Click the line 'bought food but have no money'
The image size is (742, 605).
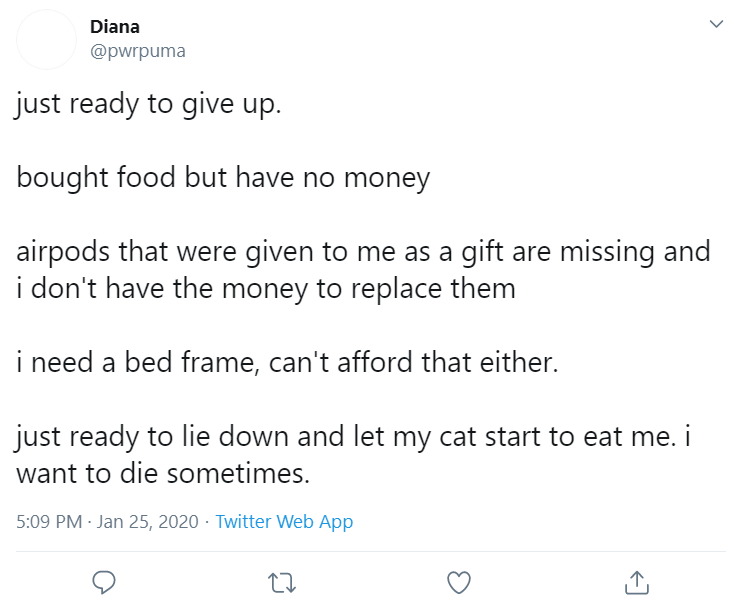[223, 178]
